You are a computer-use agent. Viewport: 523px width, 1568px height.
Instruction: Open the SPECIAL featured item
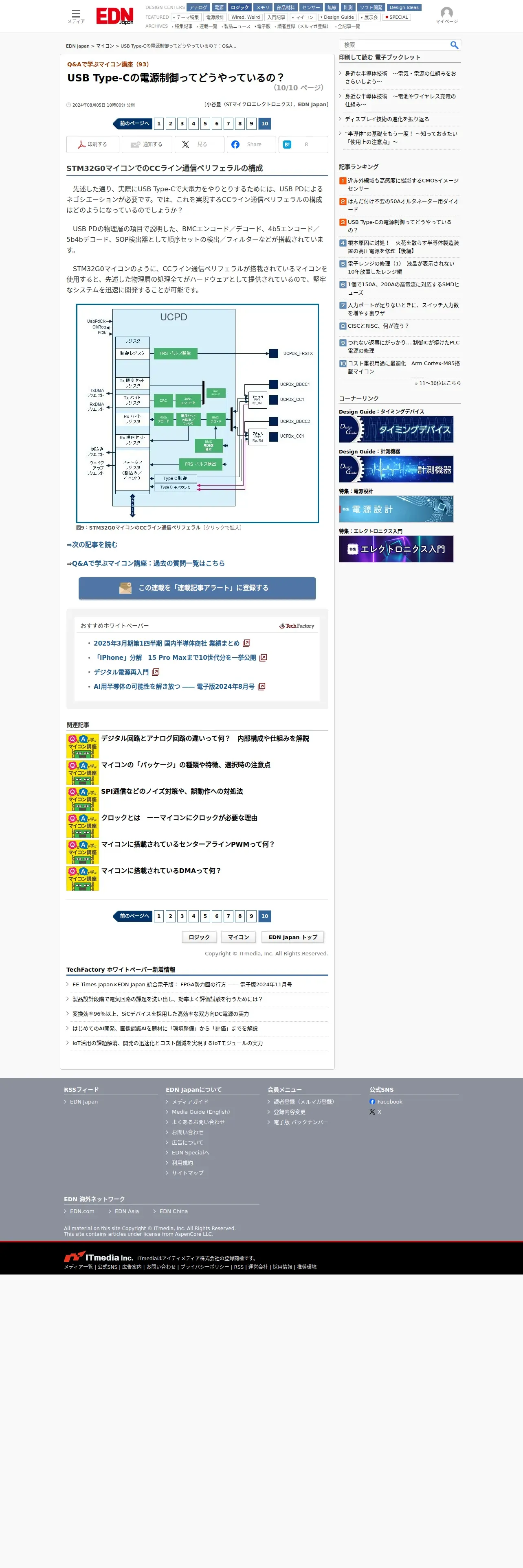397,17
